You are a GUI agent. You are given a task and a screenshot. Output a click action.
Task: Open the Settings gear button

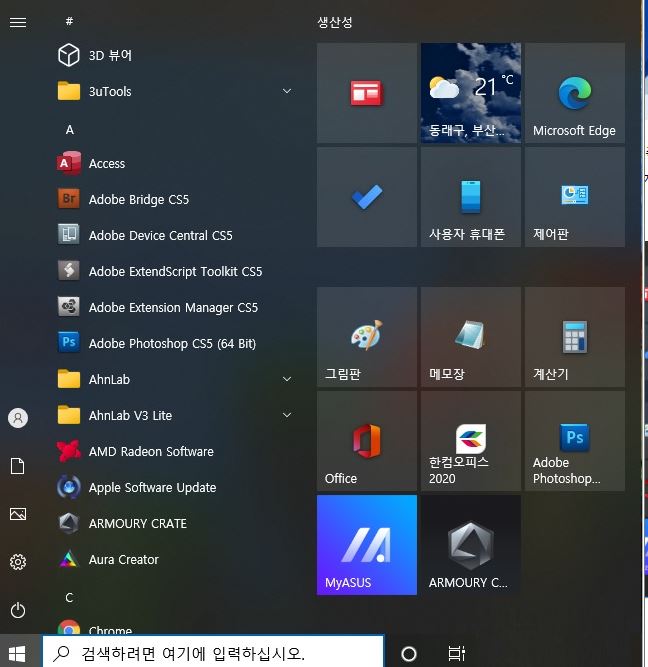[18, 562]
